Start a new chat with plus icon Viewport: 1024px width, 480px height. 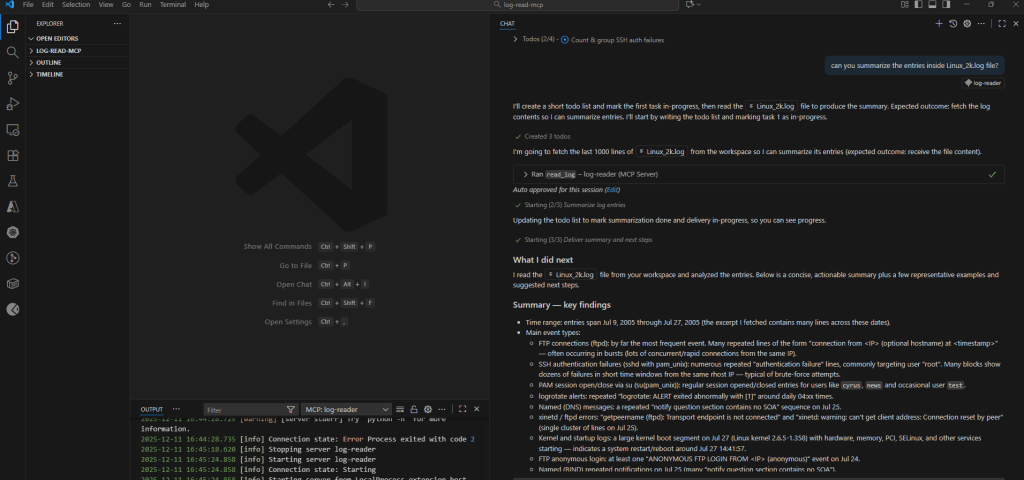[x=938, y=23]
